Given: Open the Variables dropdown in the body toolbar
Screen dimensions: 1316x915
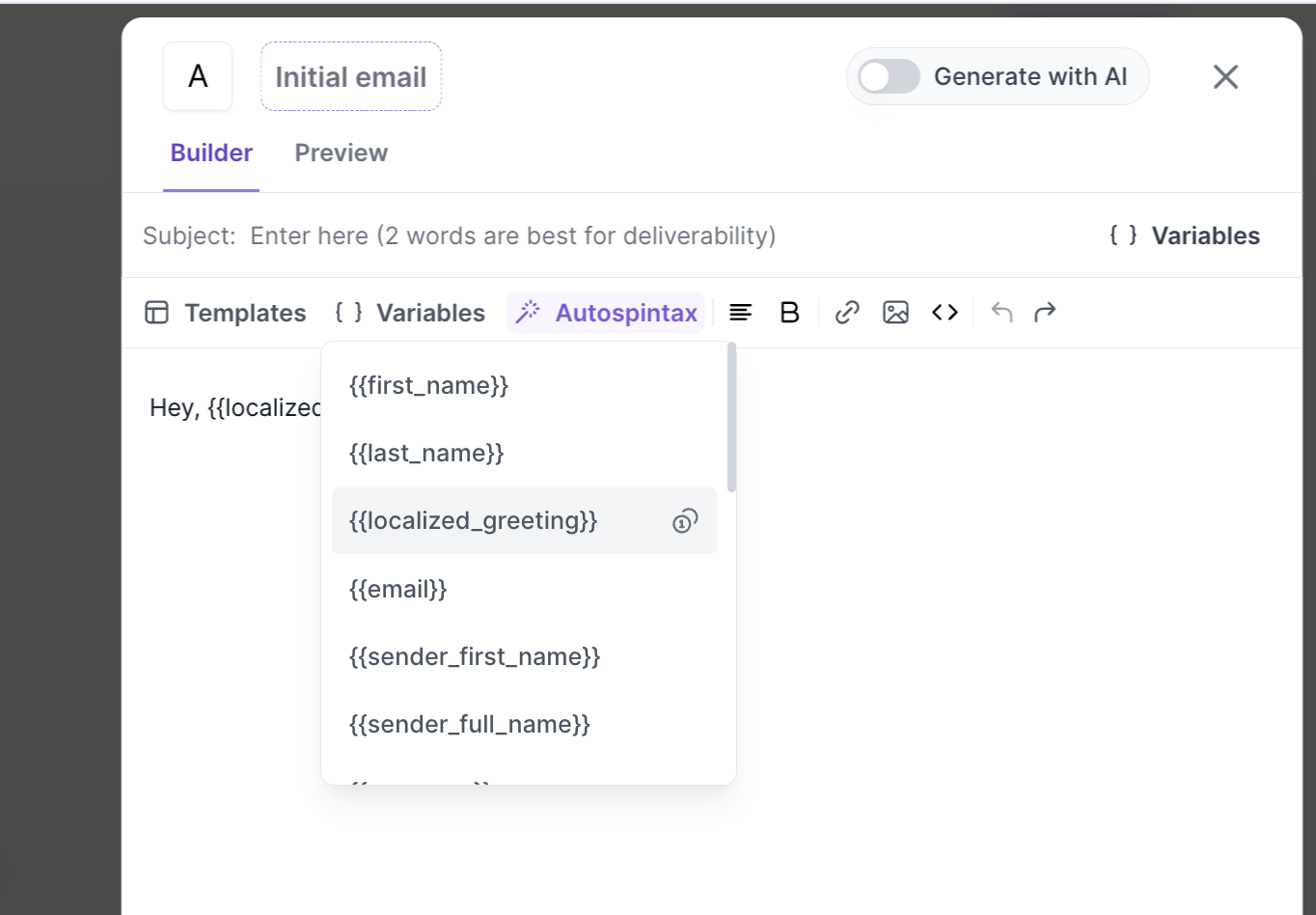Looking at the screenshot, I should 410,313.
